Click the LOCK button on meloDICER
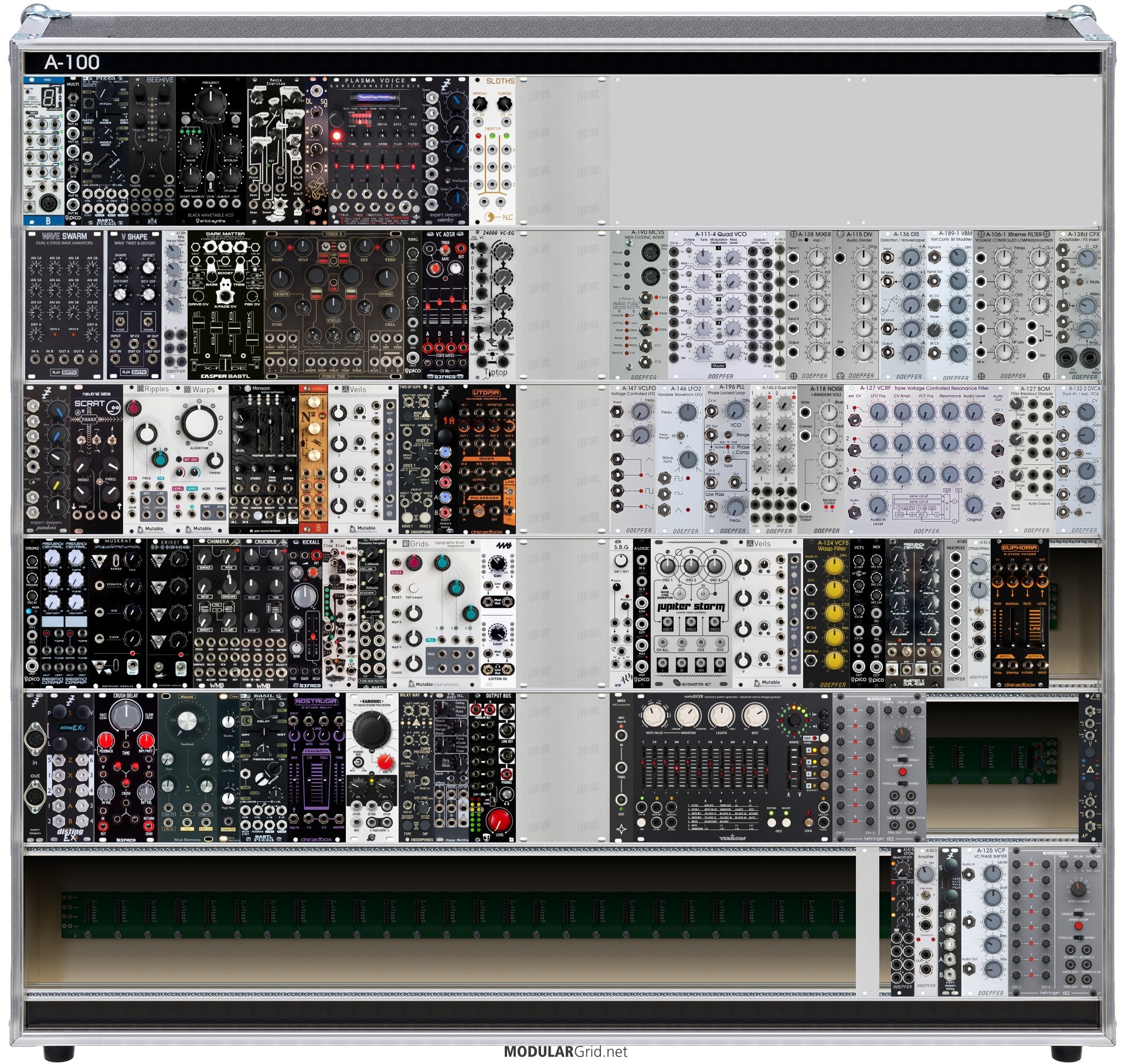Viewport: 1132px width, 1064px height. pos(810,822)
